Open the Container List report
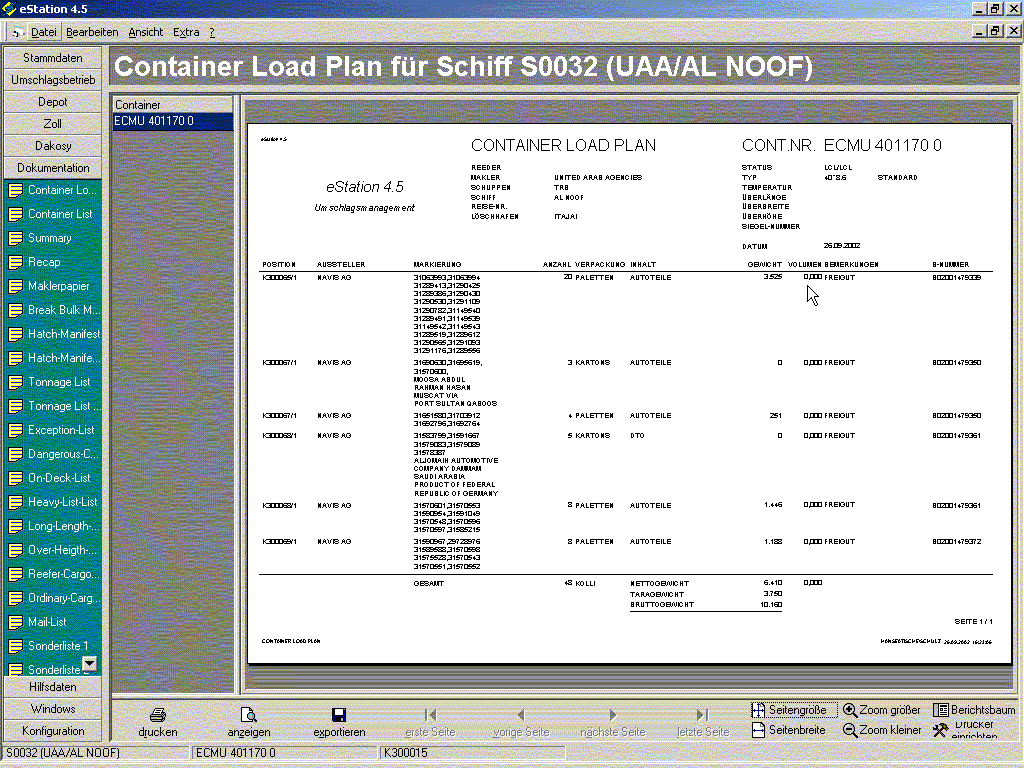 point(59,214)
